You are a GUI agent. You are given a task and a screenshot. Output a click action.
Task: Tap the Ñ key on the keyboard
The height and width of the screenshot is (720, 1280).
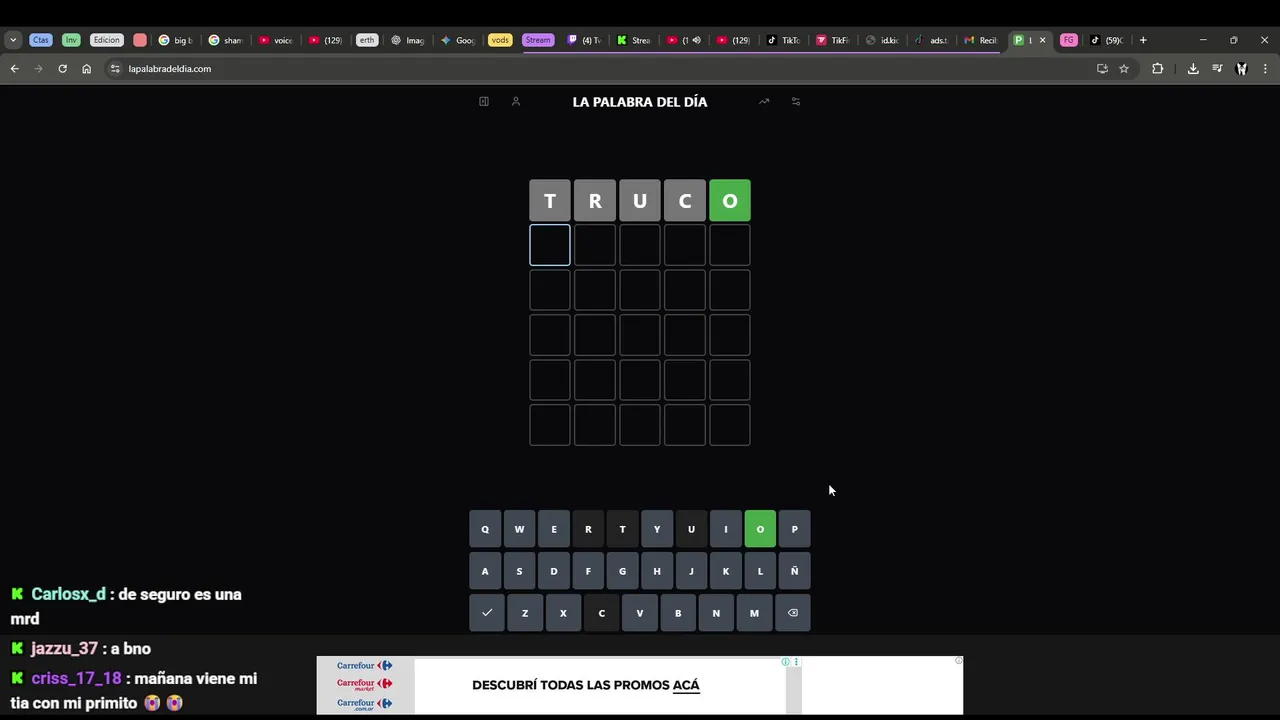tap(795, 571)
